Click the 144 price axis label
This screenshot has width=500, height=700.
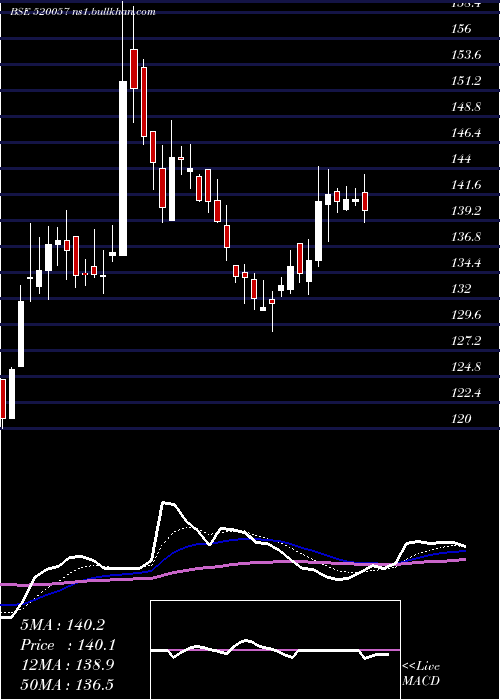462,159
